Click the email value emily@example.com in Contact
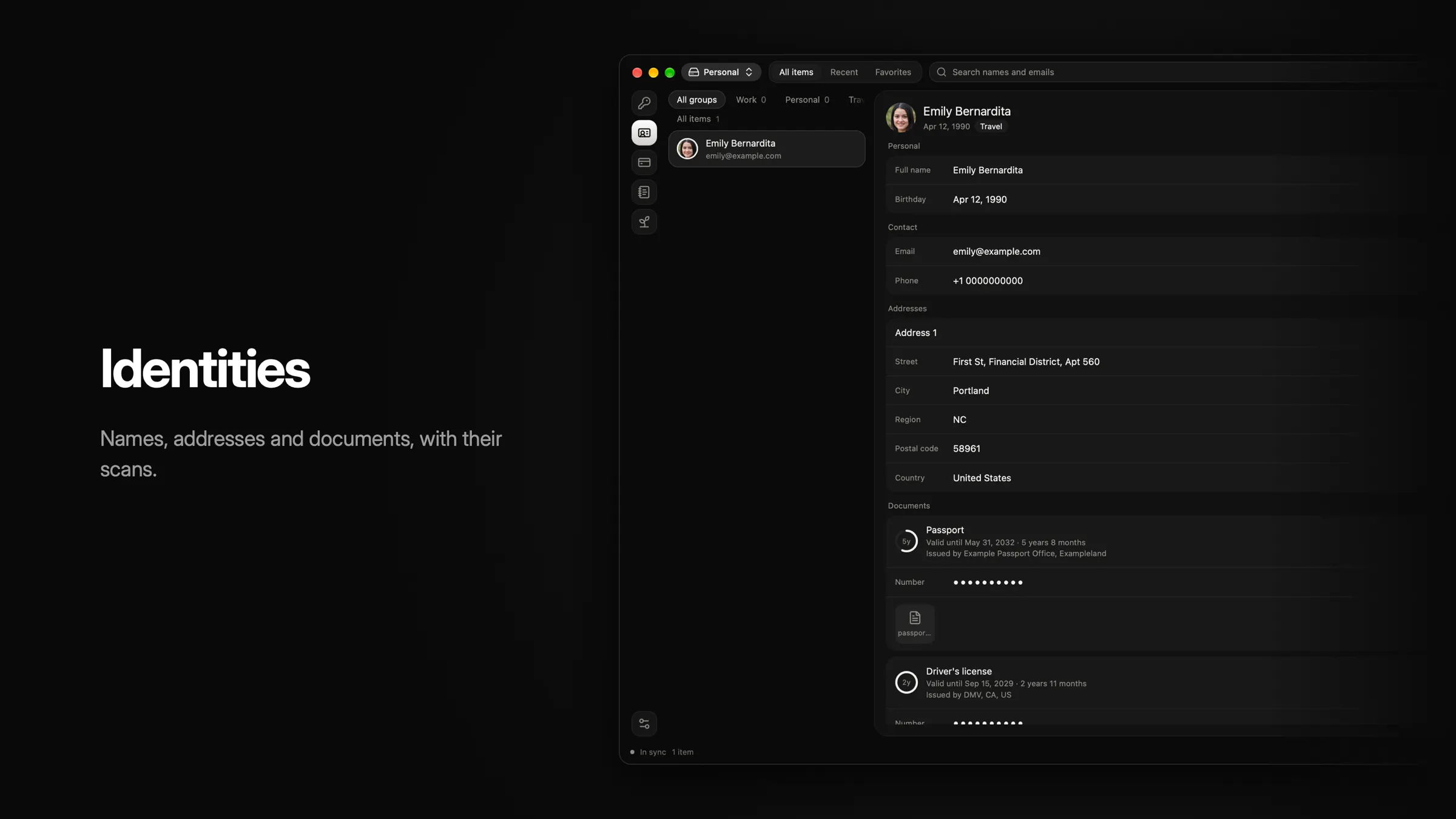 tap(996, 252)
